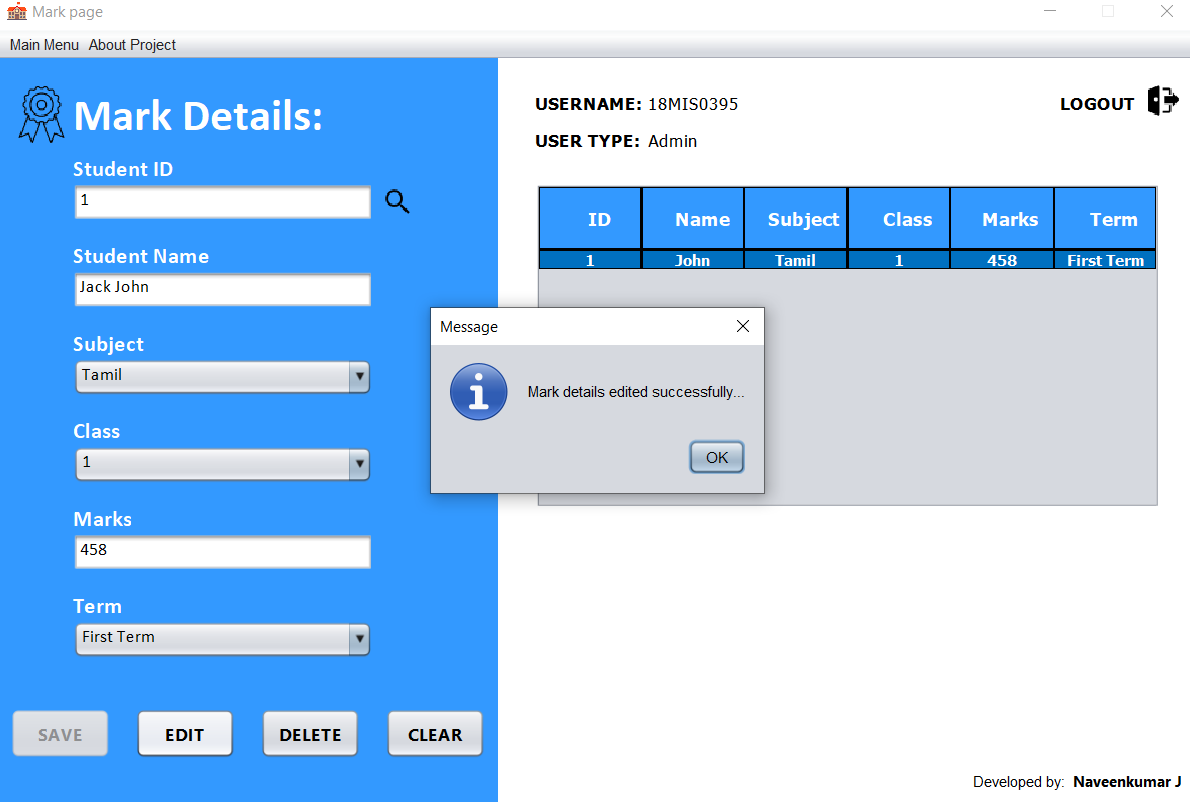Close the Message dialog with X
1190x802 pixels.
click(x=742, y=326)
